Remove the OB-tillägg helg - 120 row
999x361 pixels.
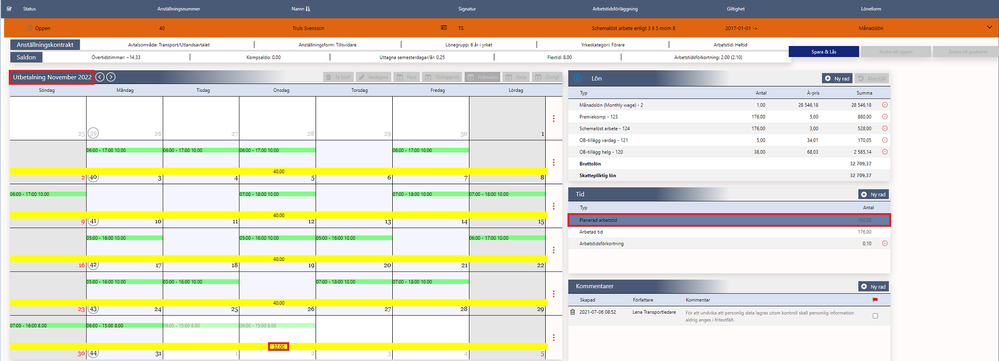[x=885, y=152]
